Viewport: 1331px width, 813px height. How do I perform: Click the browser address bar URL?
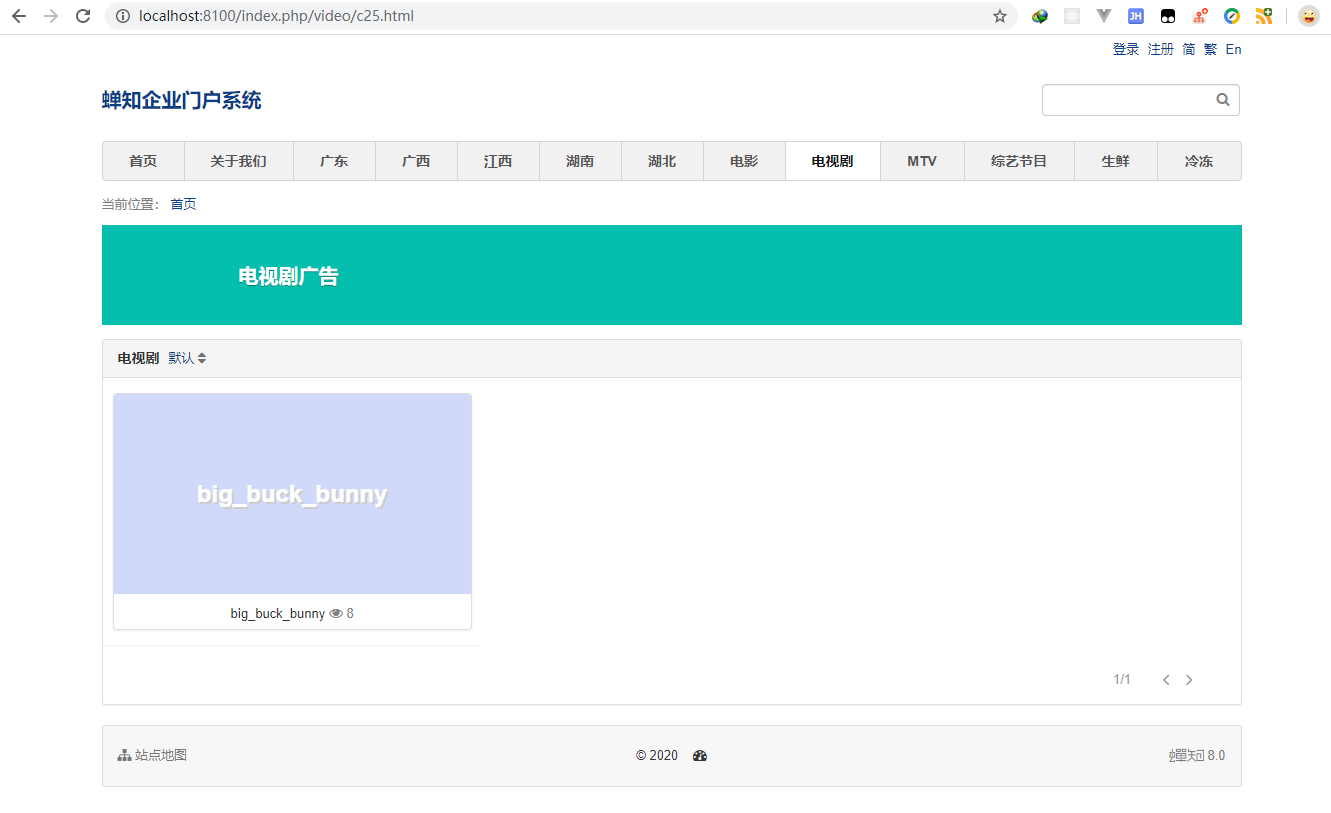(x=276, y=16)
